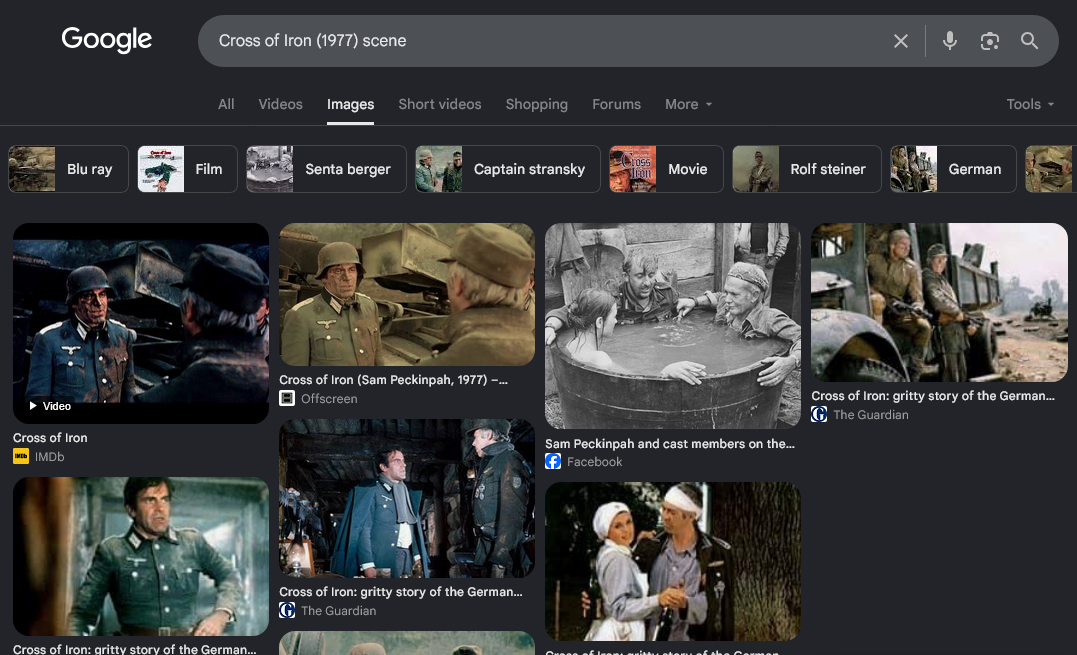The image size is (1077, 655).
Task: Start voice search with the microphone icon
Action: pos(949,41)
